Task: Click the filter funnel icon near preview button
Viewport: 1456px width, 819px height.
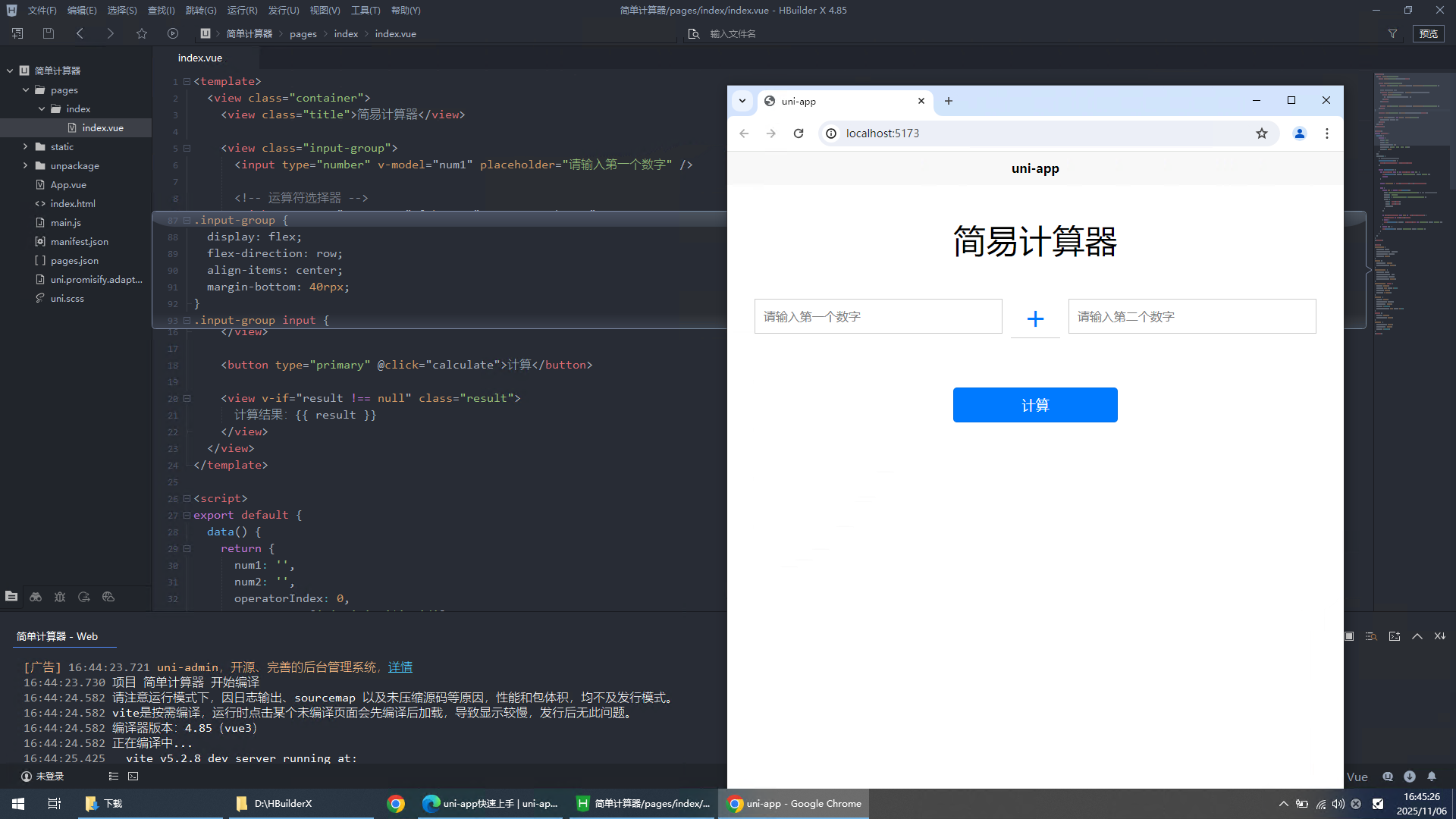Action: pos(1392,33)
